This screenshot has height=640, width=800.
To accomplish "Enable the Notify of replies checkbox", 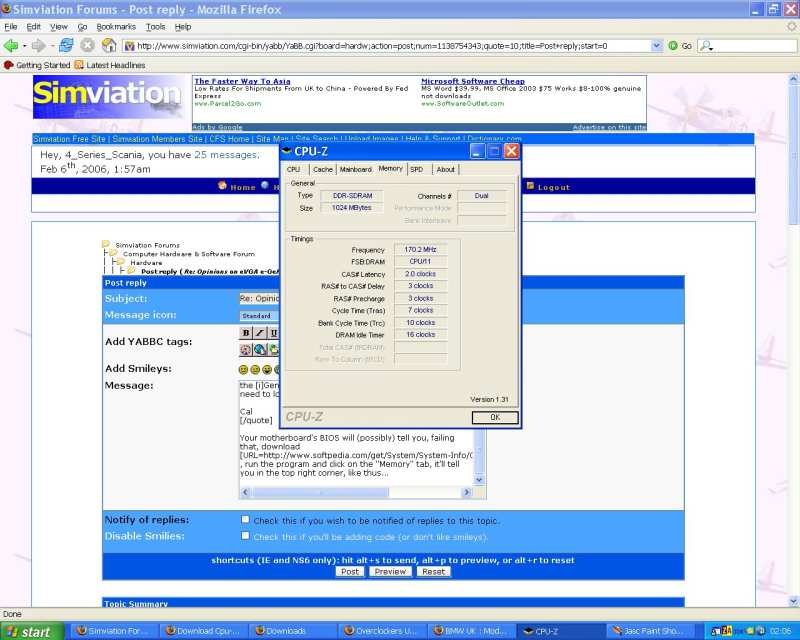I will pyautogui.click(x=245, y=520).
